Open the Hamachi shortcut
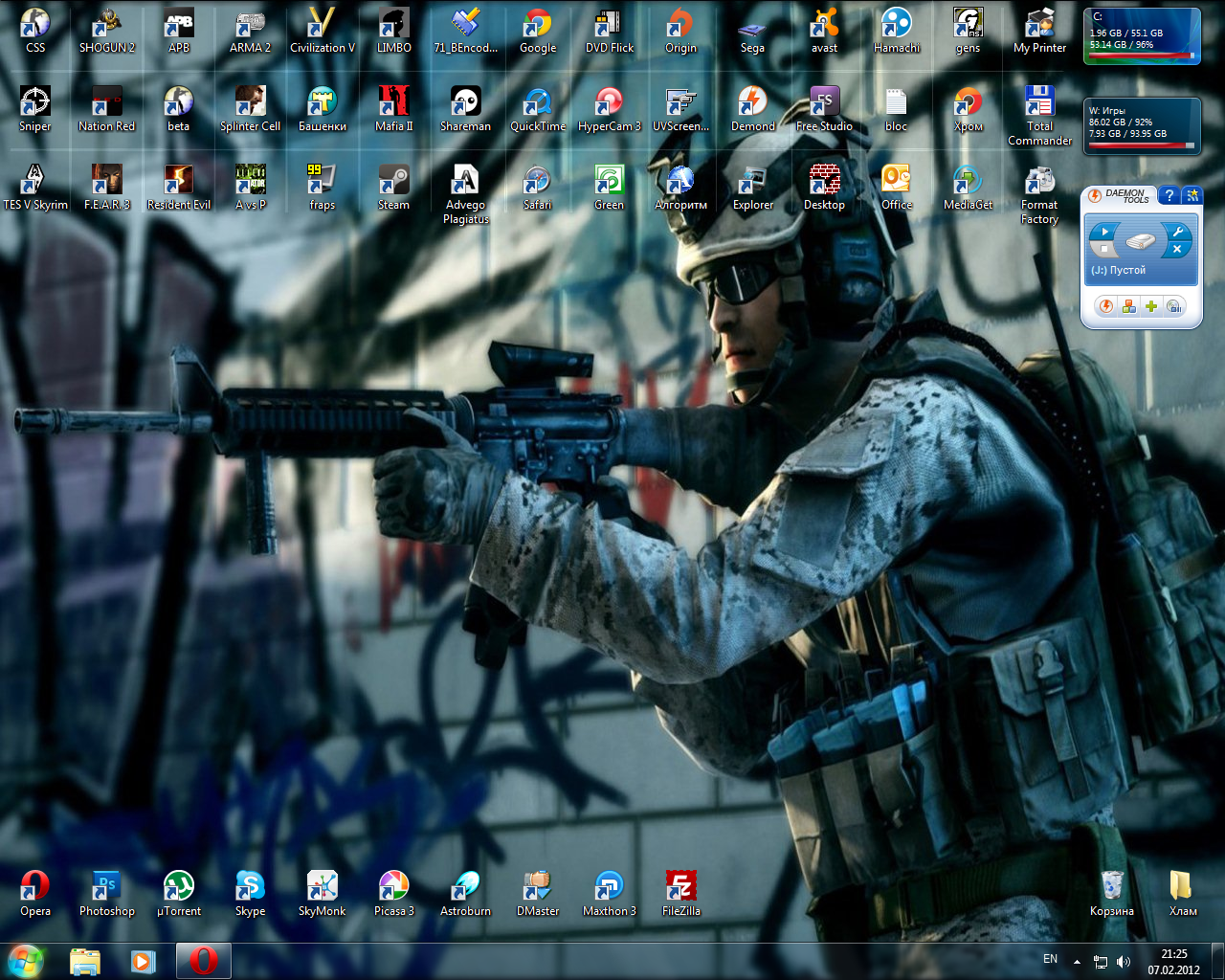Screen dimensions: 1225x980 897,31
